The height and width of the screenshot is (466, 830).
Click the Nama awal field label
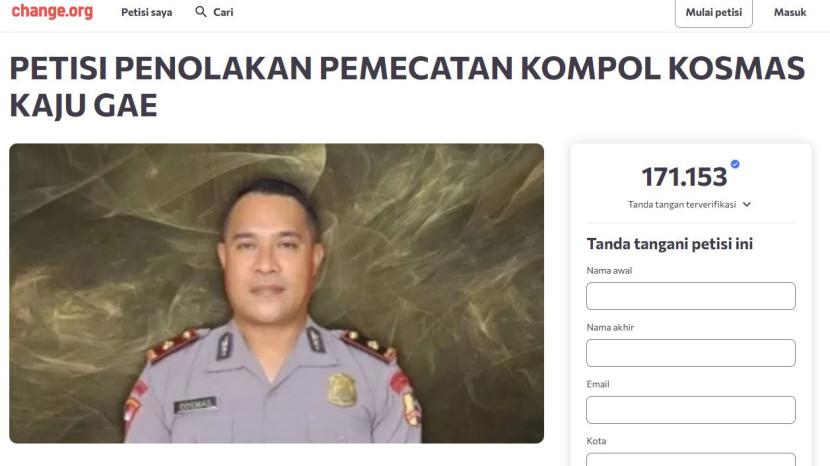pyautogui.click(x=609, y=271)
